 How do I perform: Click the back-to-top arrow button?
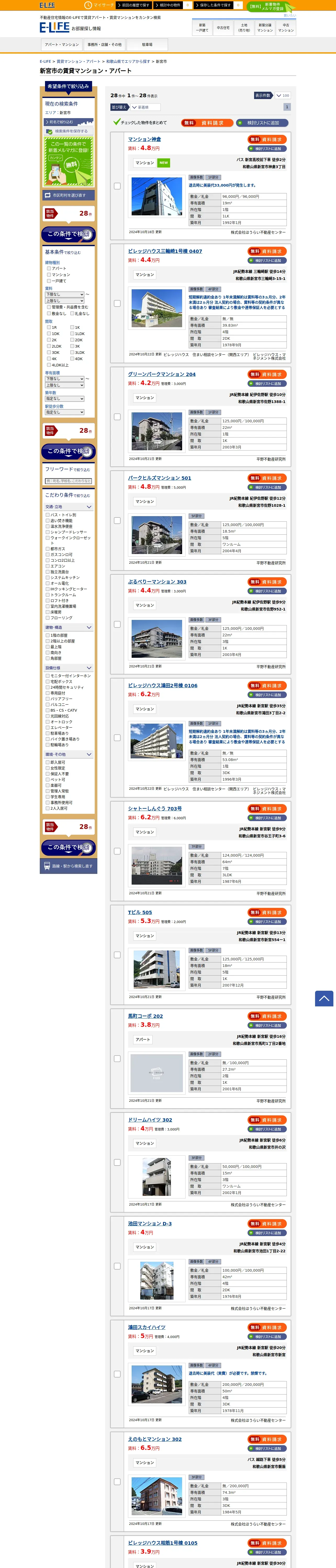pos(324,998)
